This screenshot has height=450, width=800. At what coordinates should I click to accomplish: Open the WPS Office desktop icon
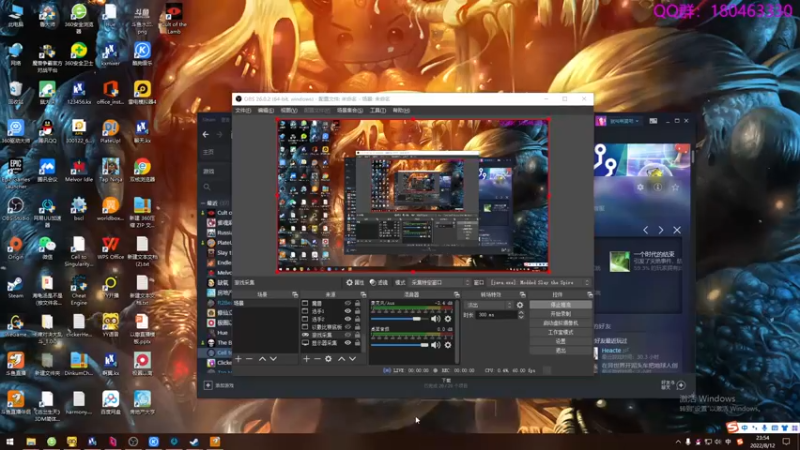click(110, 248)
